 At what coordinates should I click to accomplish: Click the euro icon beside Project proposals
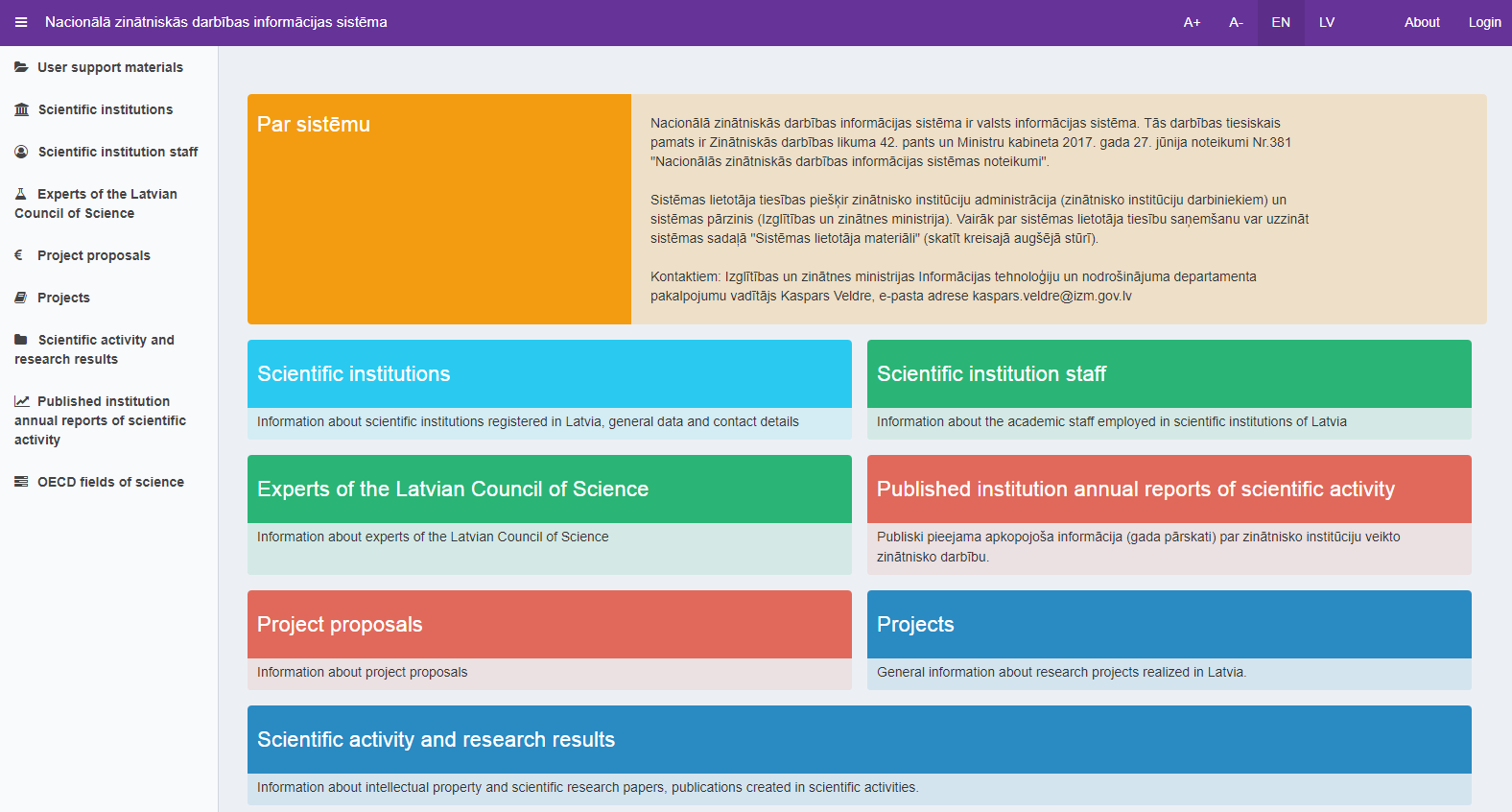coord(19,255)
